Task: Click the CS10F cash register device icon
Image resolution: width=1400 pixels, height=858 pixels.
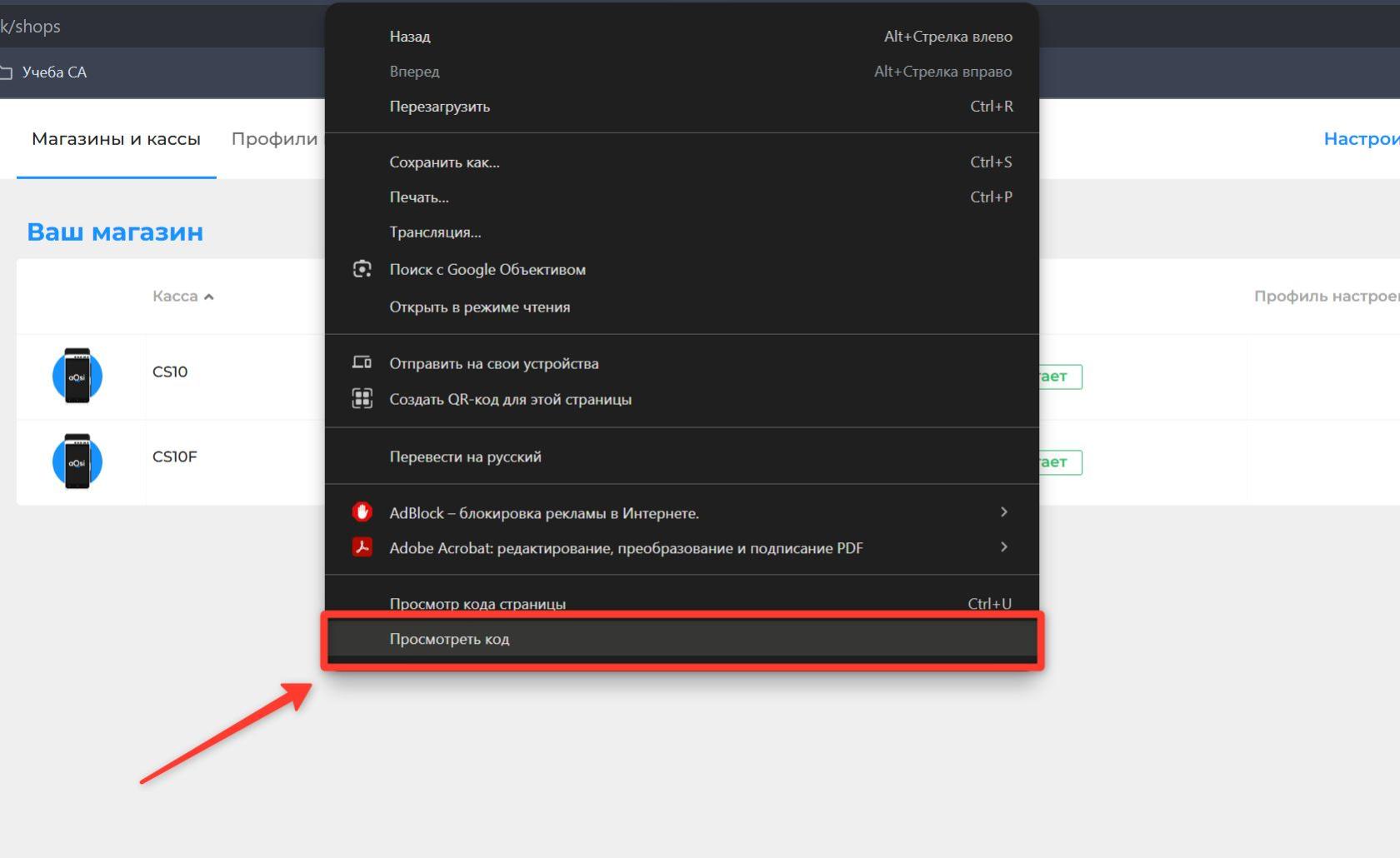Action: [77, 461]
